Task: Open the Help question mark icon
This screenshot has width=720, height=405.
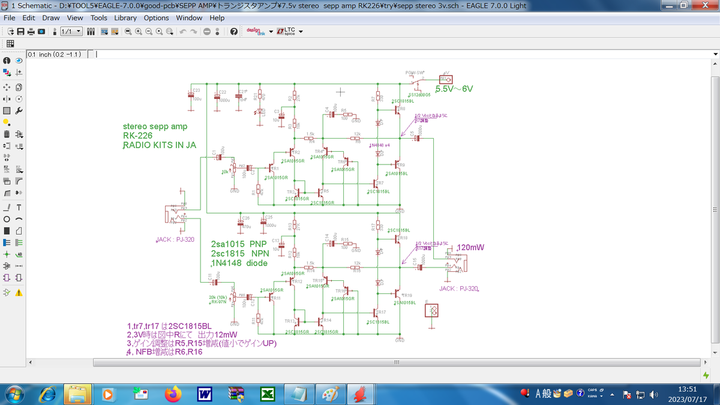Action: point(234,32)
